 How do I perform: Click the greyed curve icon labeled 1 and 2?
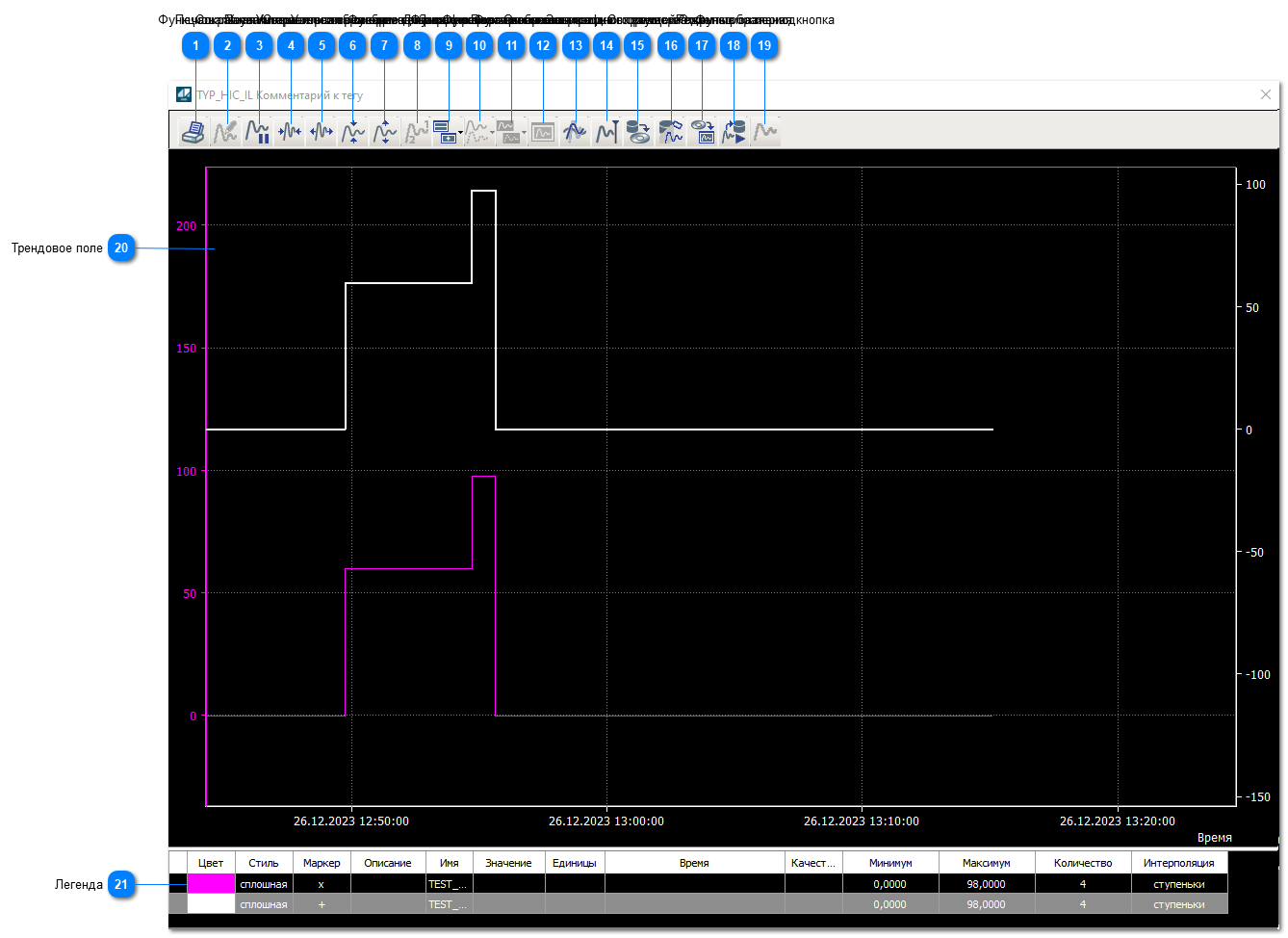[x=416, y=131]
